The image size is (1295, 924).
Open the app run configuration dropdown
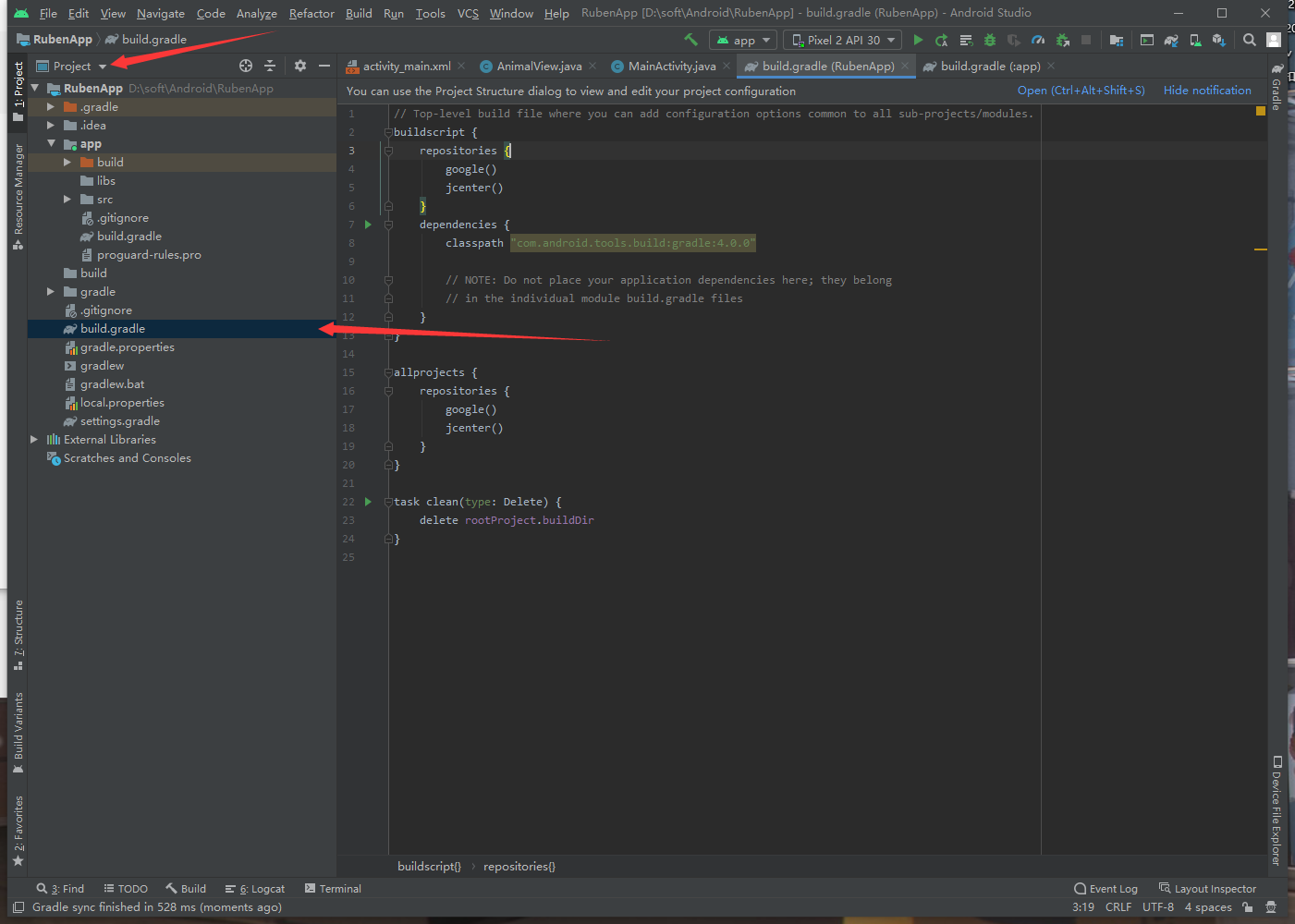tap(743, 40)
